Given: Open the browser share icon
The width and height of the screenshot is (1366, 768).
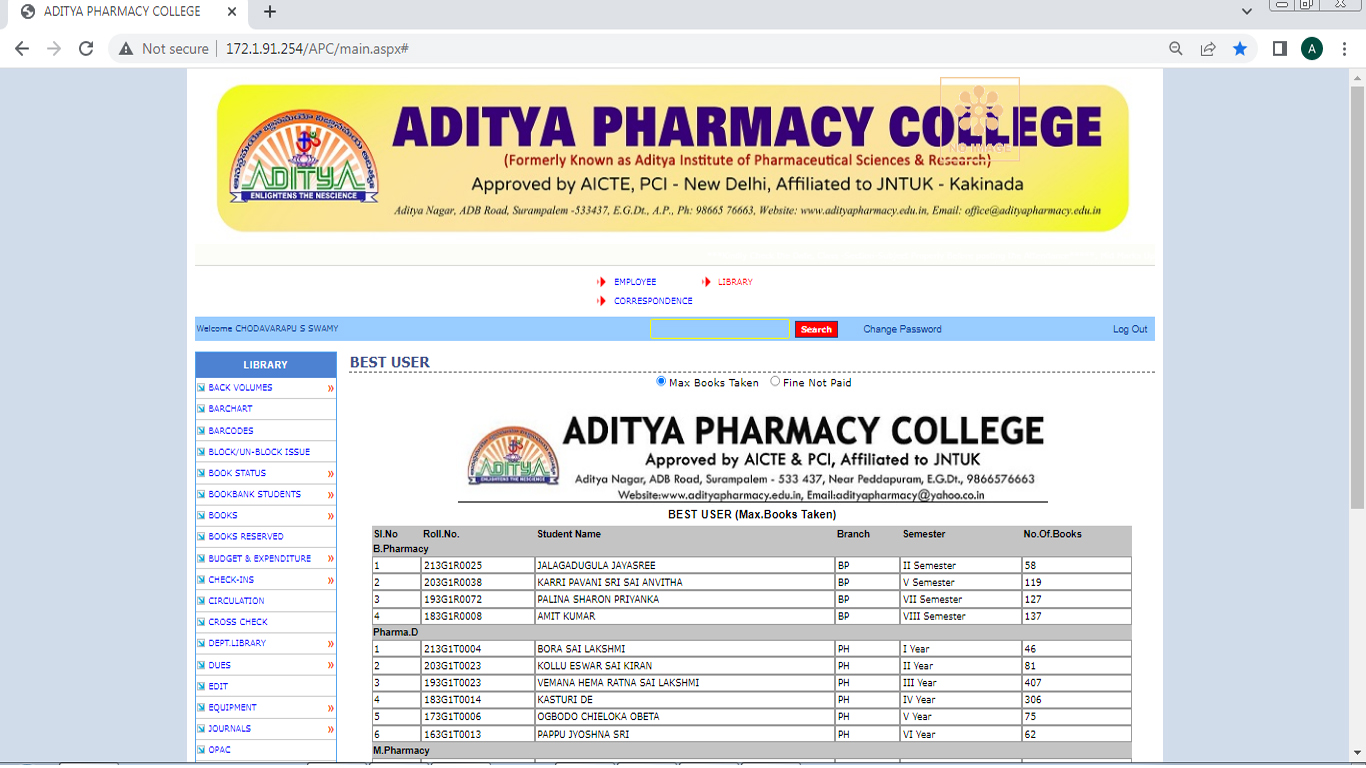Looking at the screenshot, I should coord(1208,48).
